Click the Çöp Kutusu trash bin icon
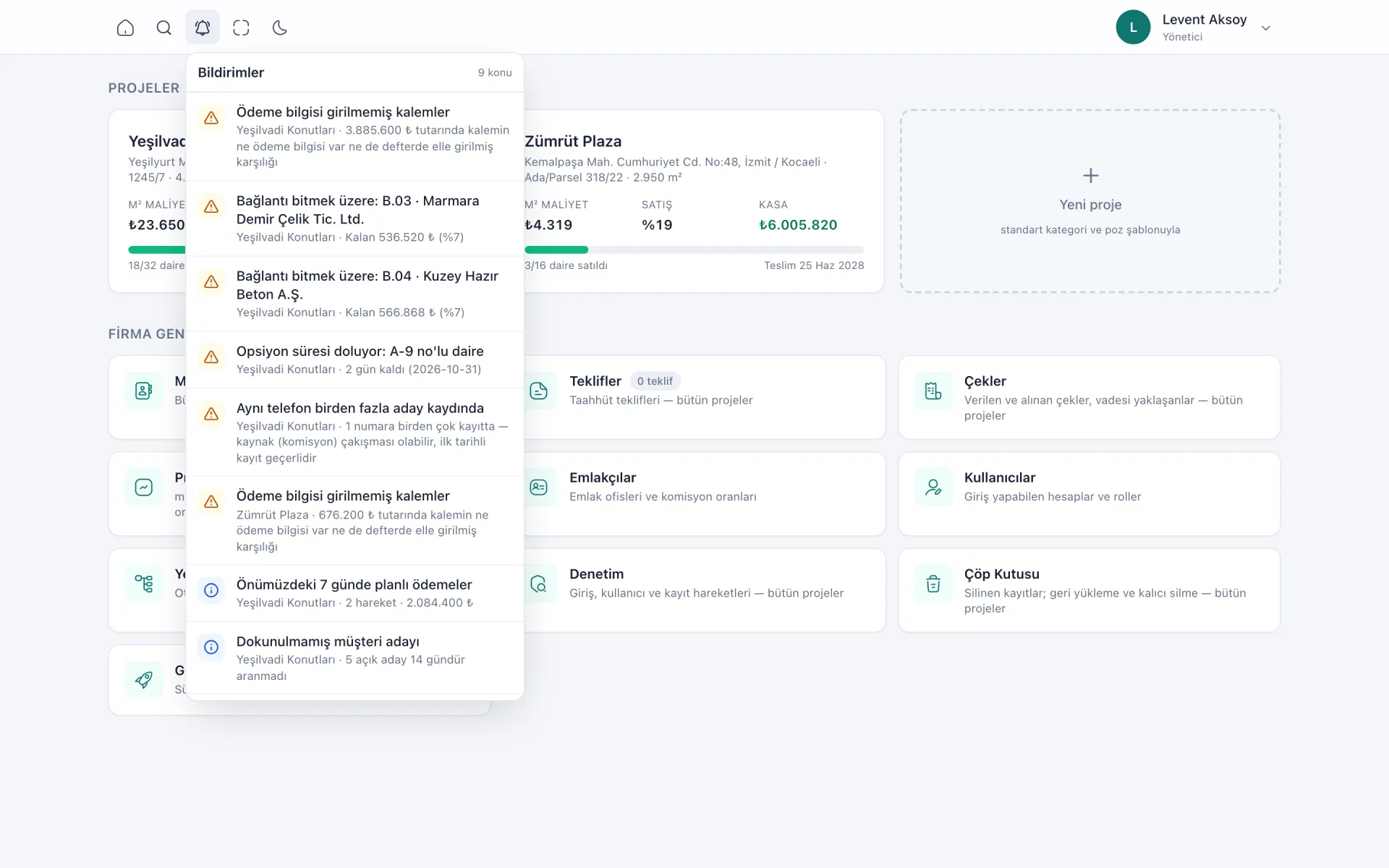1389x868 pixels. pyautogui.click(x=933, y=584)
